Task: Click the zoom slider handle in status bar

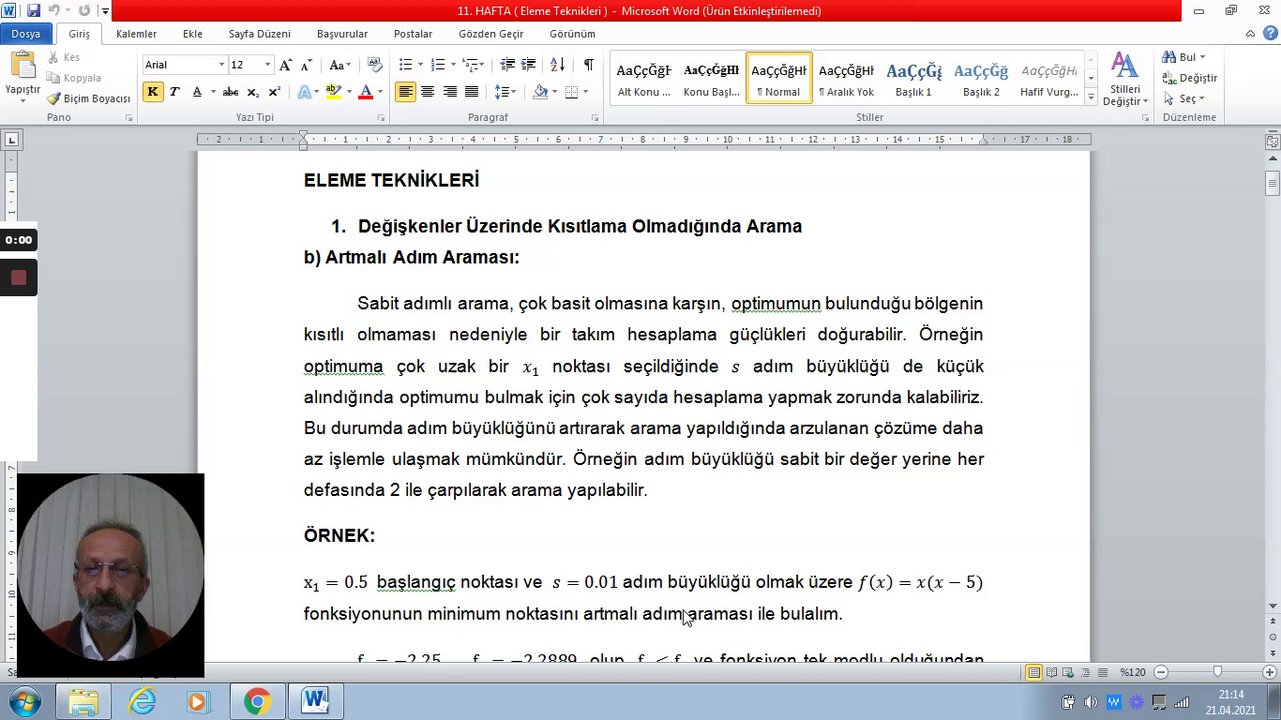Action: (1217, 672)
